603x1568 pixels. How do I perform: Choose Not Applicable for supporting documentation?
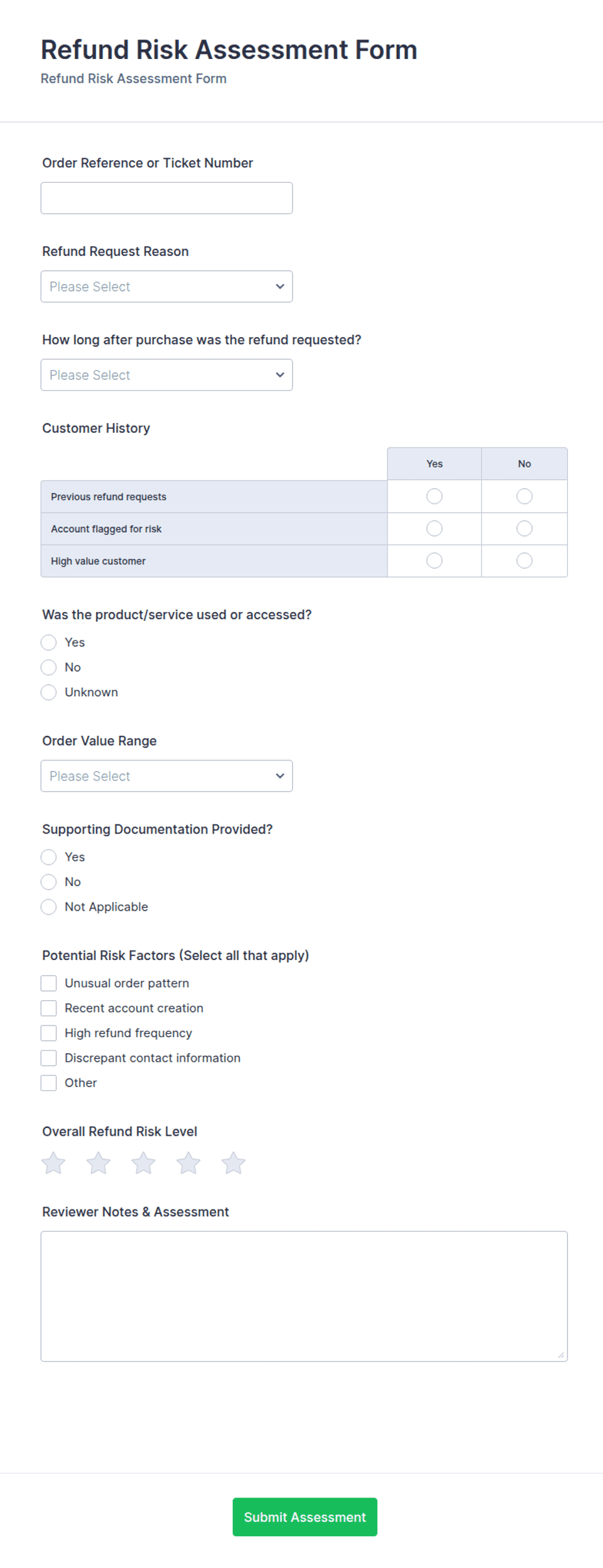[x=49, y=907]
